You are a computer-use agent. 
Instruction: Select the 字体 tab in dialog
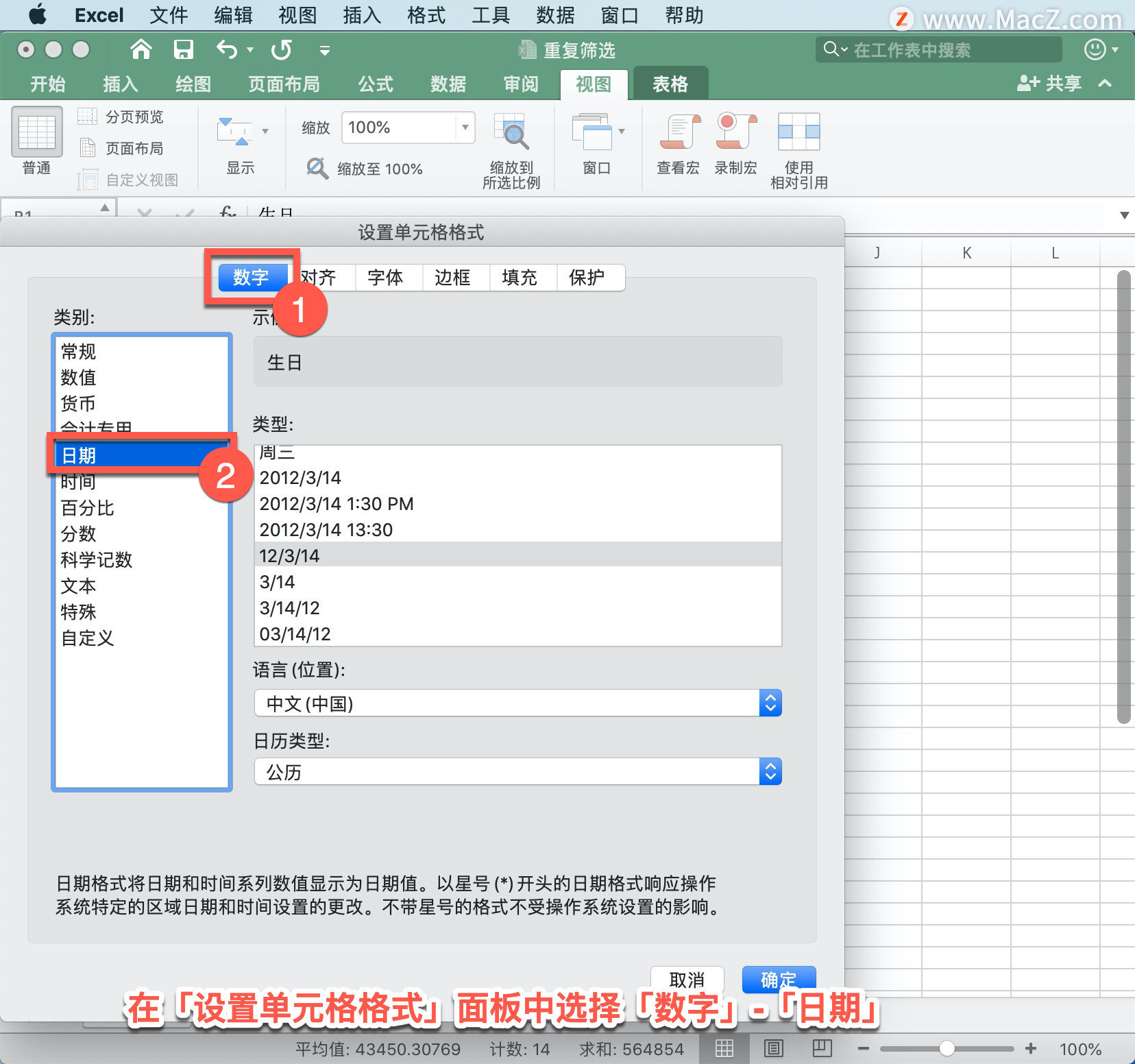385,278
